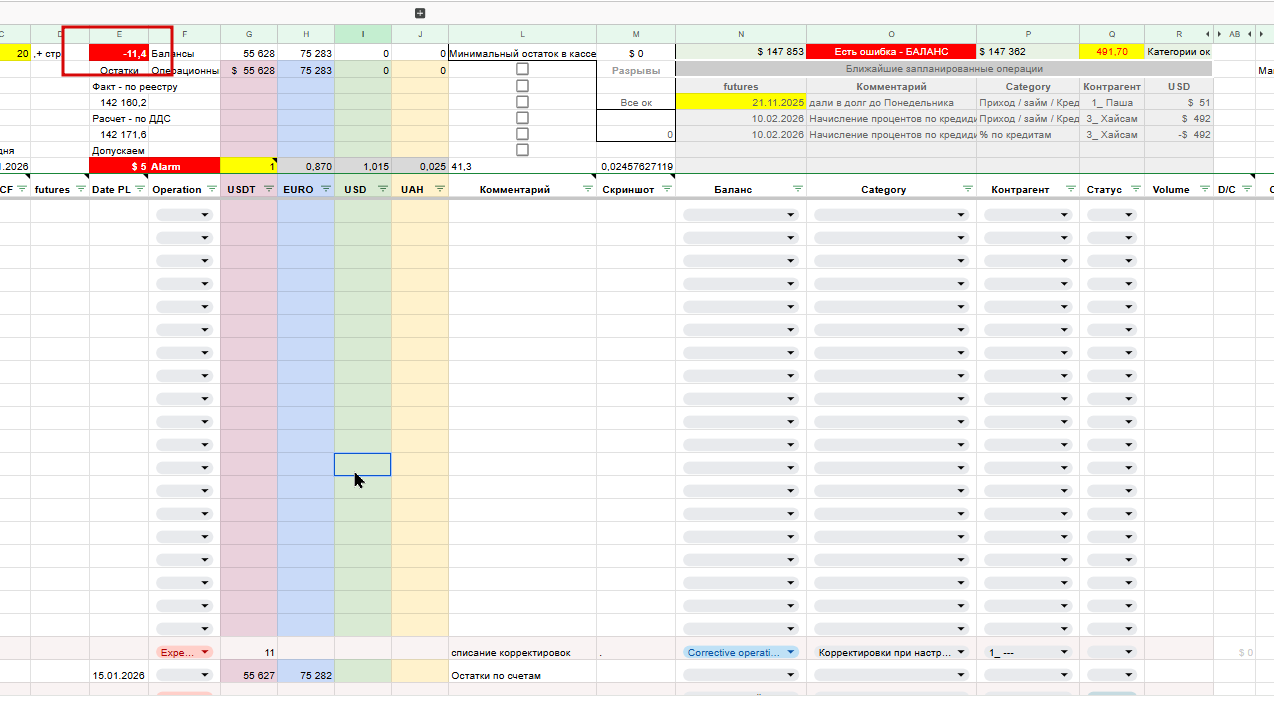Select the yellow cell showing 491,70

click(1112, 52)
